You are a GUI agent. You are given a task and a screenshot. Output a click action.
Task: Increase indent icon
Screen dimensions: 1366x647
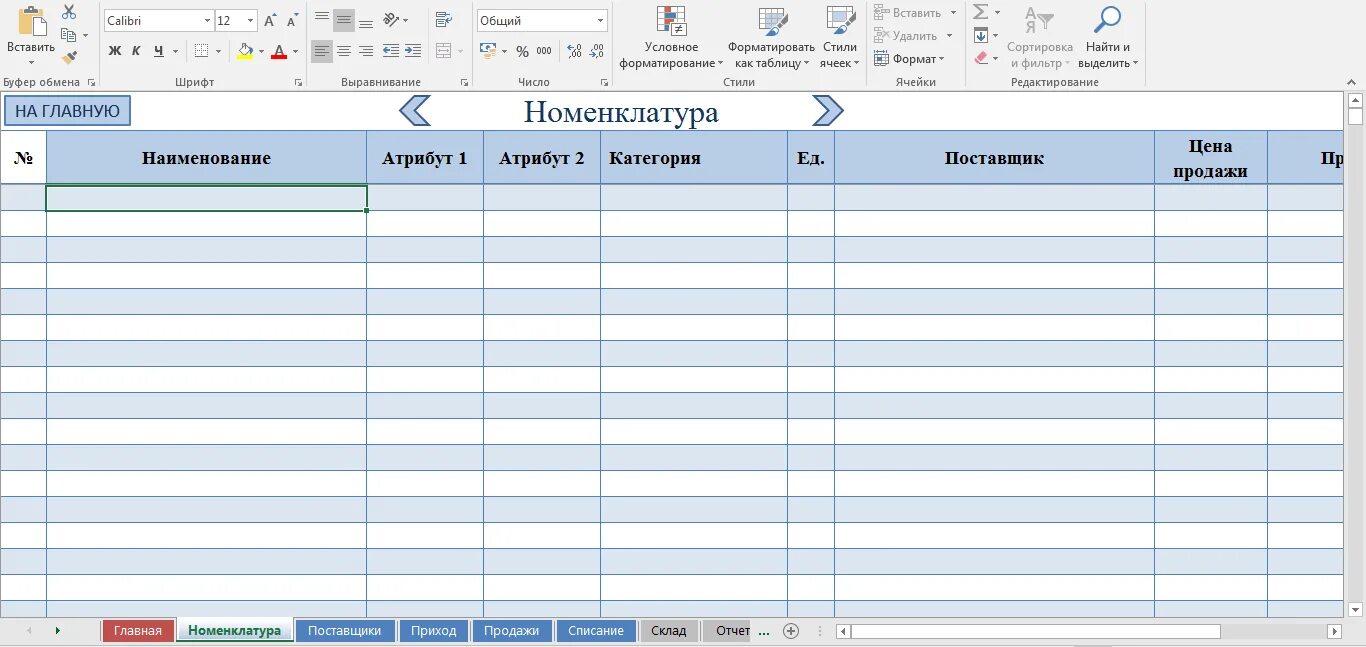coord(413,51)
